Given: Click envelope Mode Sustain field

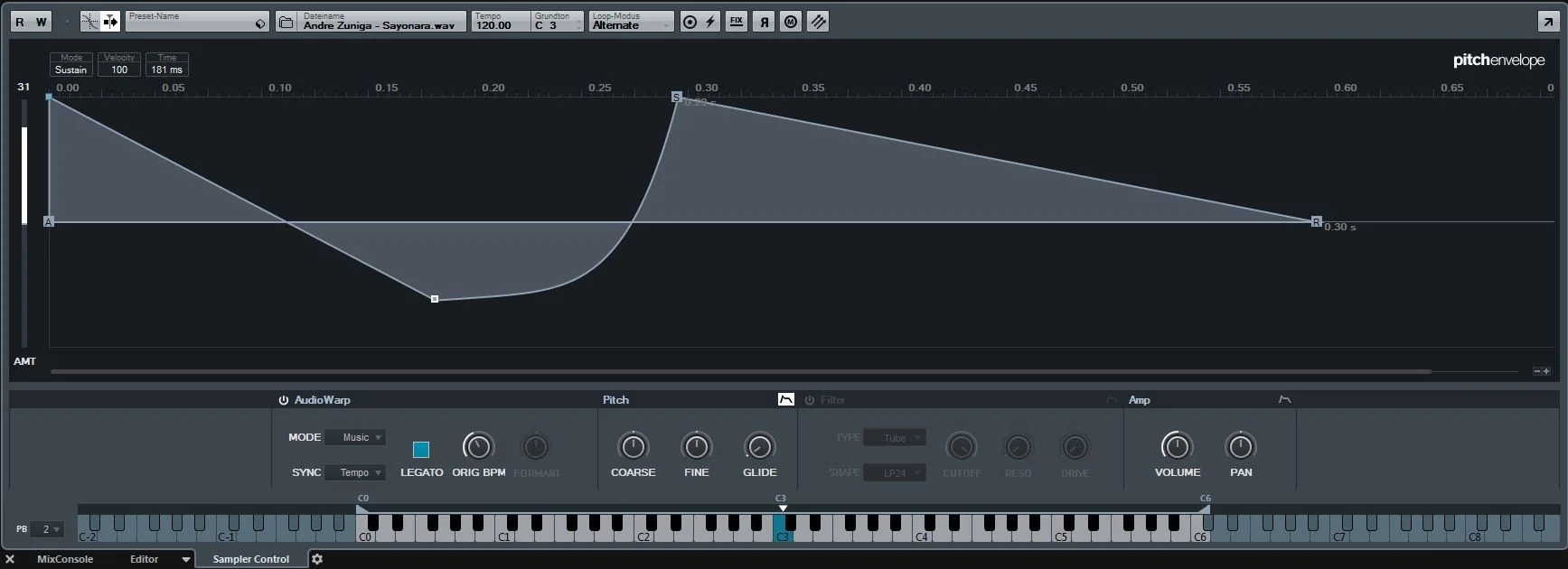Looking at the screenshot, I should coord(71,65).
